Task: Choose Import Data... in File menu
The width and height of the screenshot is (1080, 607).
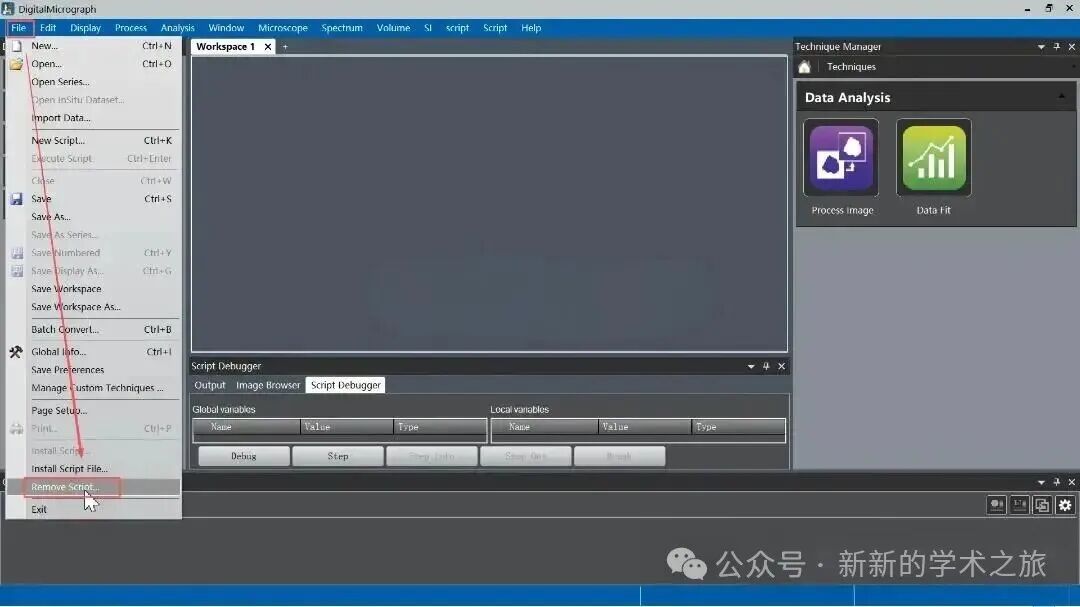Action: click(94, 118)
